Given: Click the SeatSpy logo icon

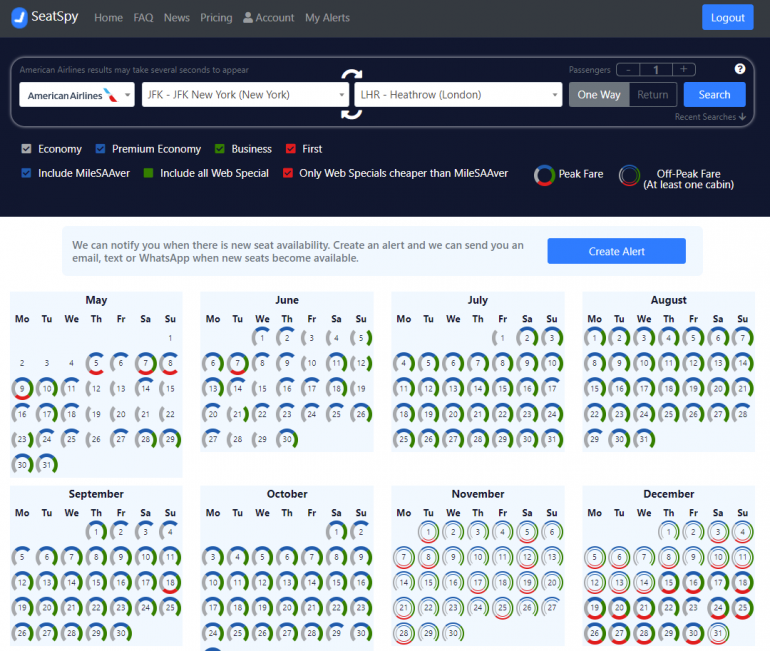Looking at the screenshot, I should [x=19, y=17].
